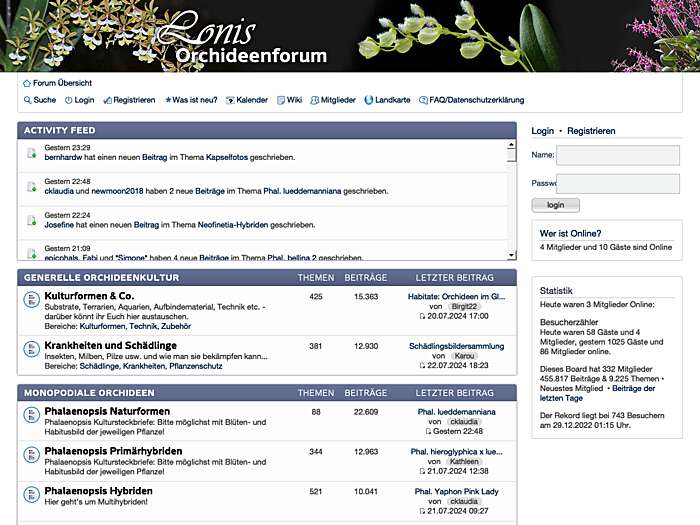Click last-post icon next to 22.07.2024 18:23
The image size is (700, 525).
[x=422, y=366]
